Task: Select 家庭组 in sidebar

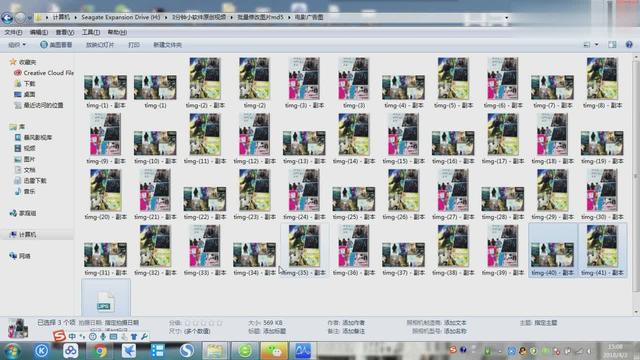Action: coord(23,213)
